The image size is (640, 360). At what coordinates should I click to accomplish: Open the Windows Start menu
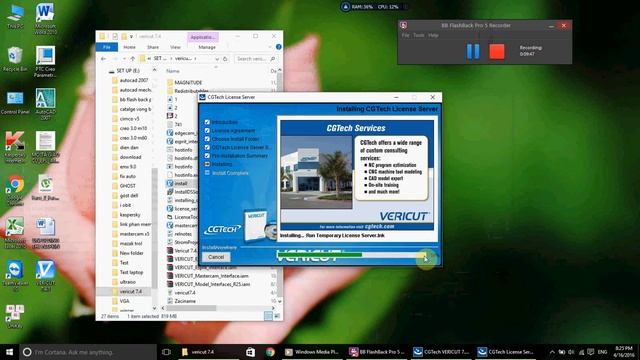click(x=9, y=352)
